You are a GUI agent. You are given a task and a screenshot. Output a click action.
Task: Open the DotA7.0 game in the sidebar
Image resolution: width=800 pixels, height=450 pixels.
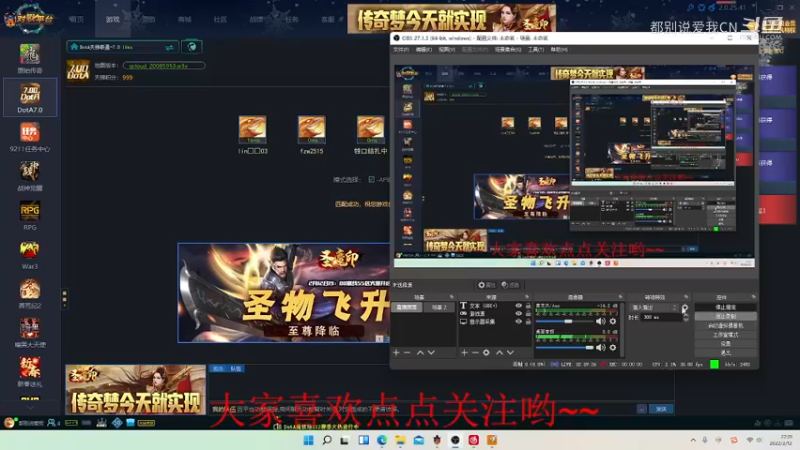pyautogui.click(x=30, y=97)
